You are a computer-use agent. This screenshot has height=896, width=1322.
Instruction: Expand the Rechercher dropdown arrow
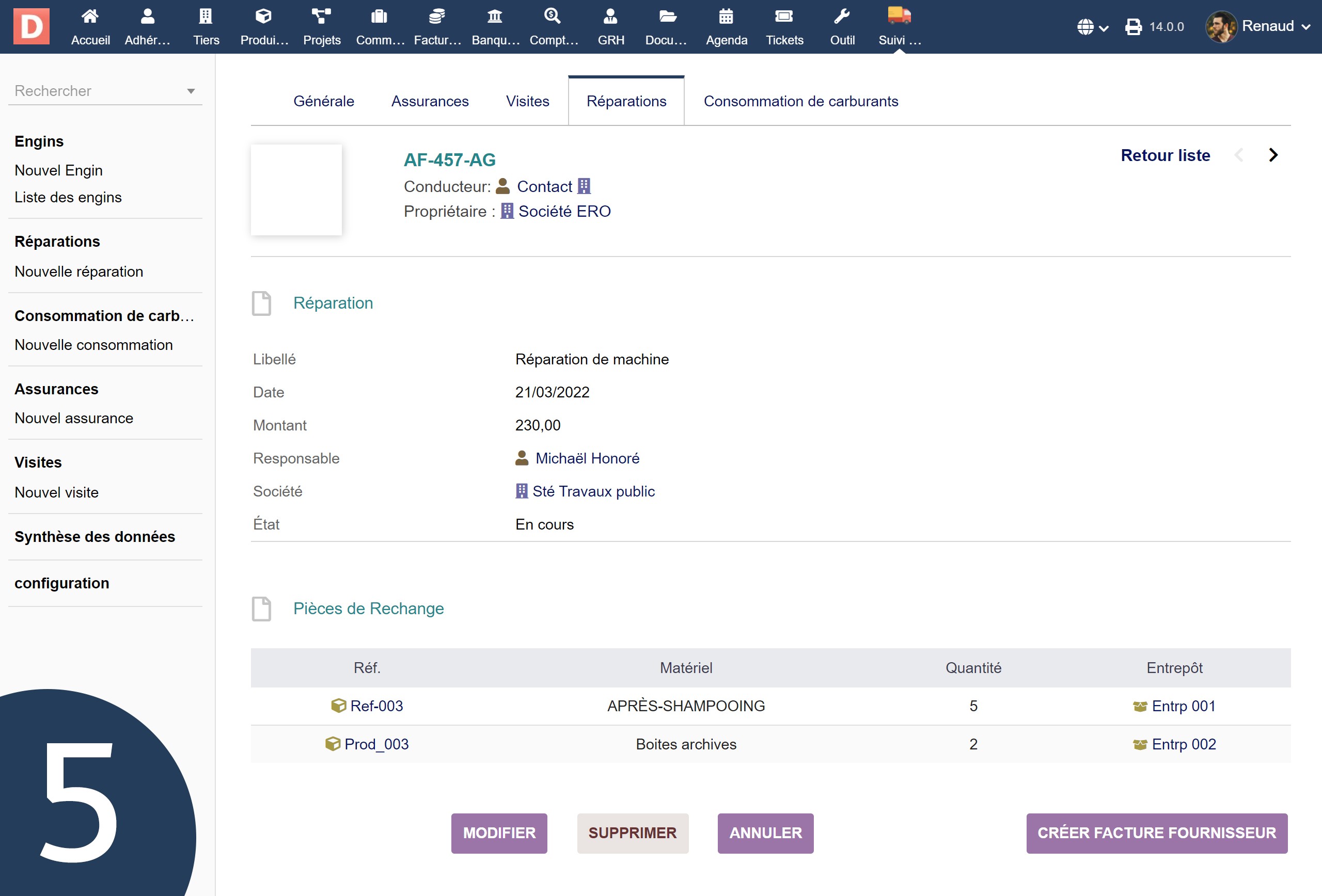191,91
